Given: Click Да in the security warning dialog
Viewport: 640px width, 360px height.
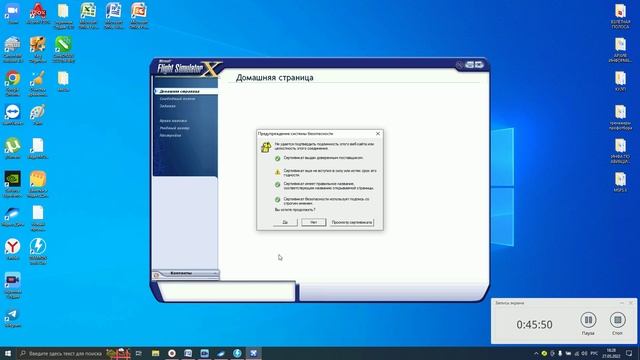Looking at the screenshot, I should click(285, 222).
